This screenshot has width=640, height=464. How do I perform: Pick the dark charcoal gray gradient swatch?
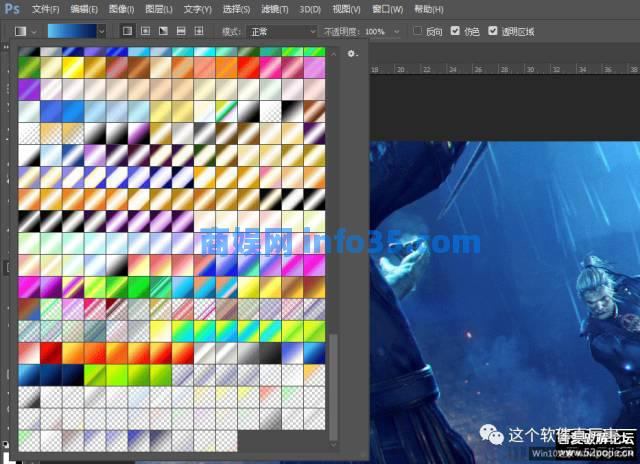point(271,353)
